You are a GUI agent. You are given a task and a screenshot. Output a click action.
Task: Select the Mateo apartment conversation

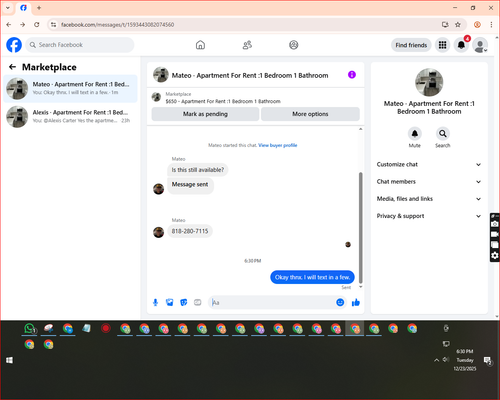pos(70,88)
